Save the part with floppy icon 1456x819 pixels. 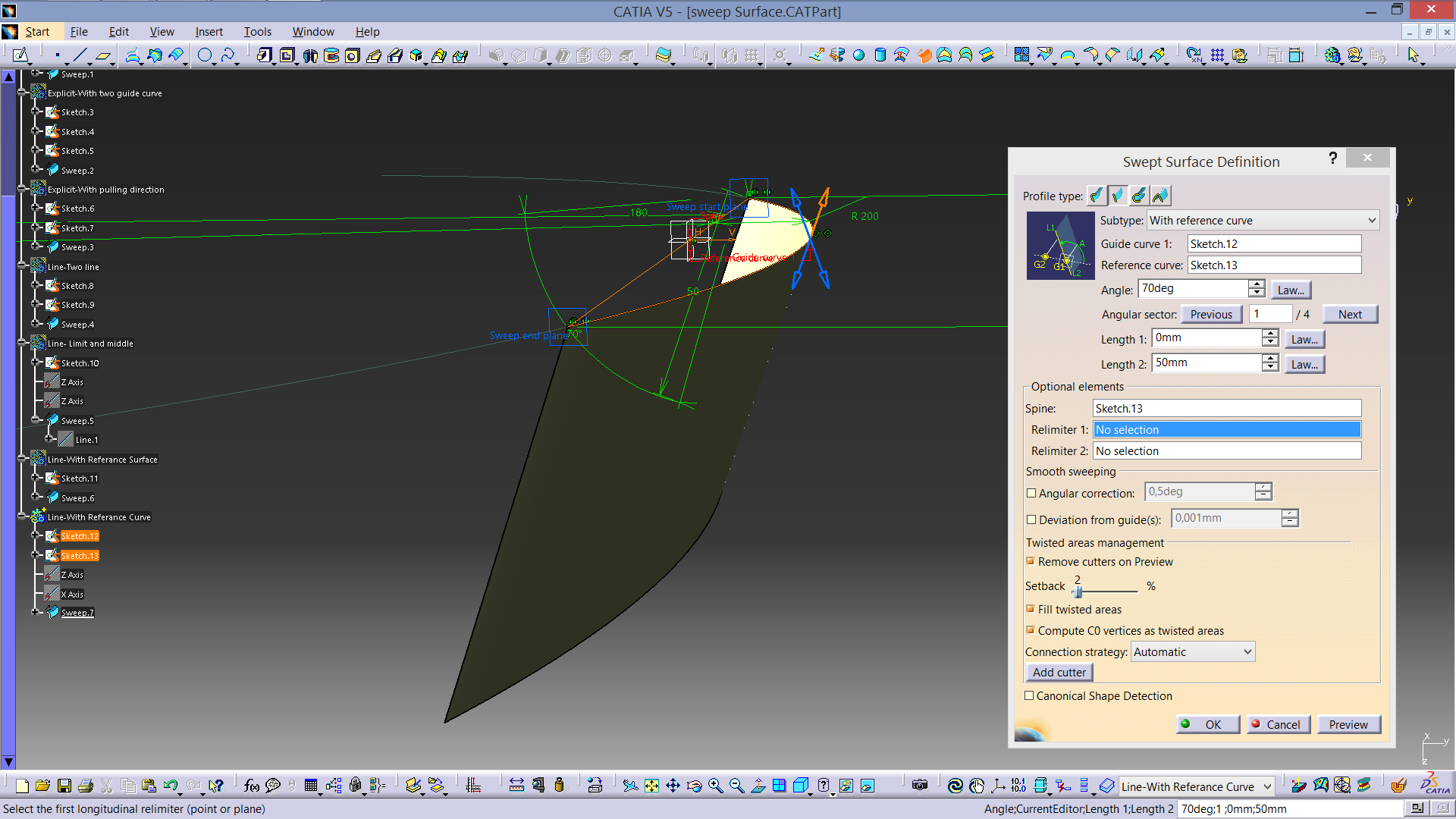64,786
